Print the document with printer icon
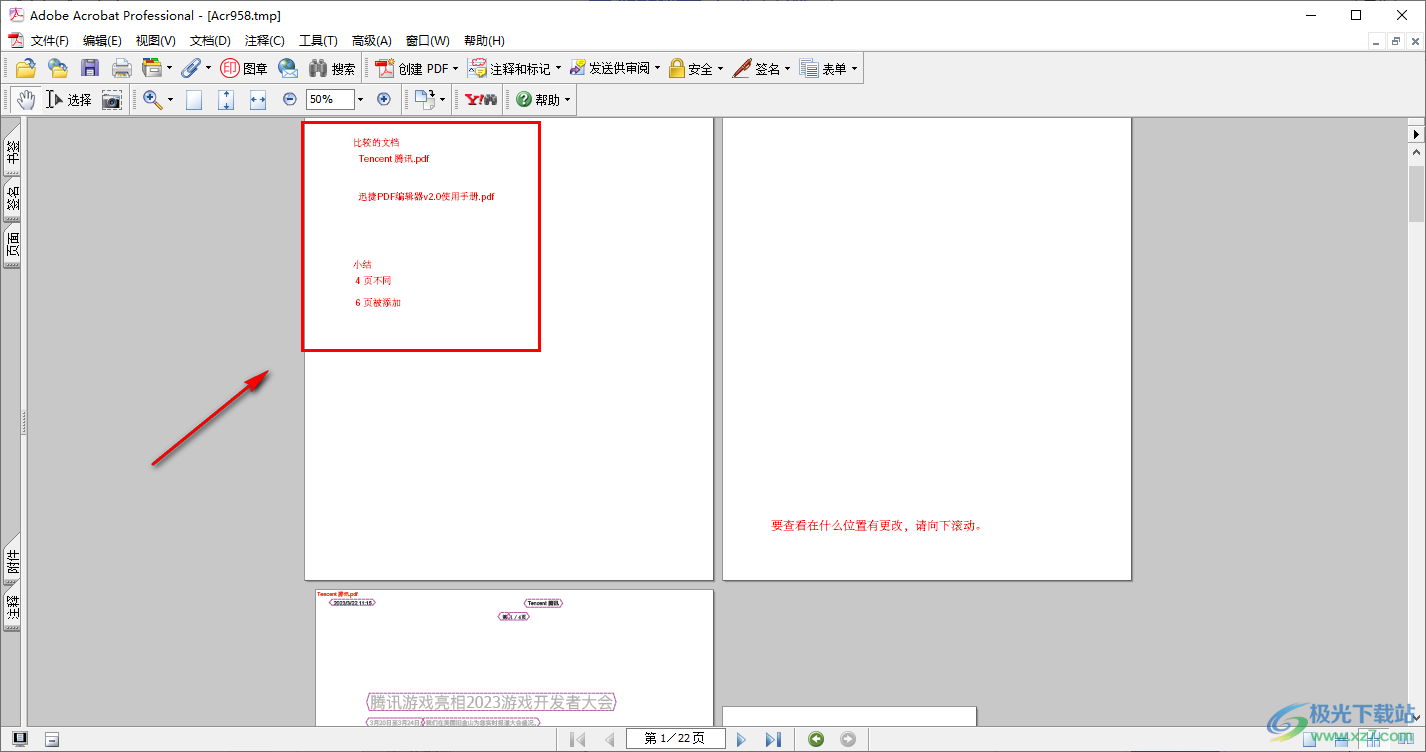 click(121, 68)
